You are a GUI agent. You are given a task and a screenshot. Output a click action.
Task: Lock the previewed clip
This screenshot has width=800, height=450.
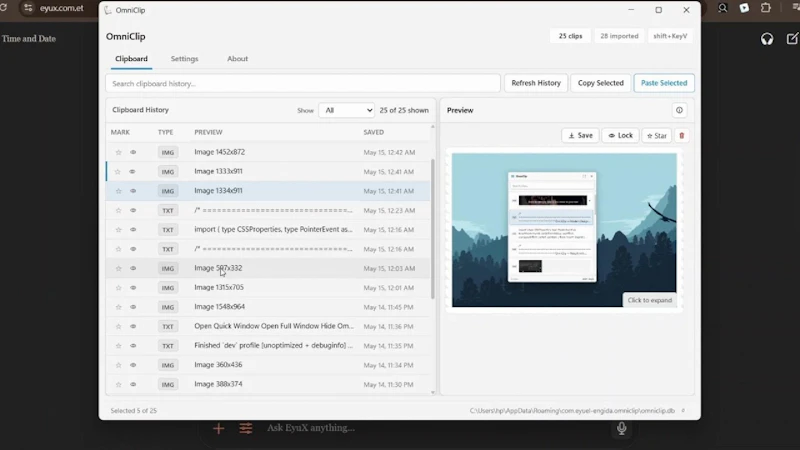[620, 136]
